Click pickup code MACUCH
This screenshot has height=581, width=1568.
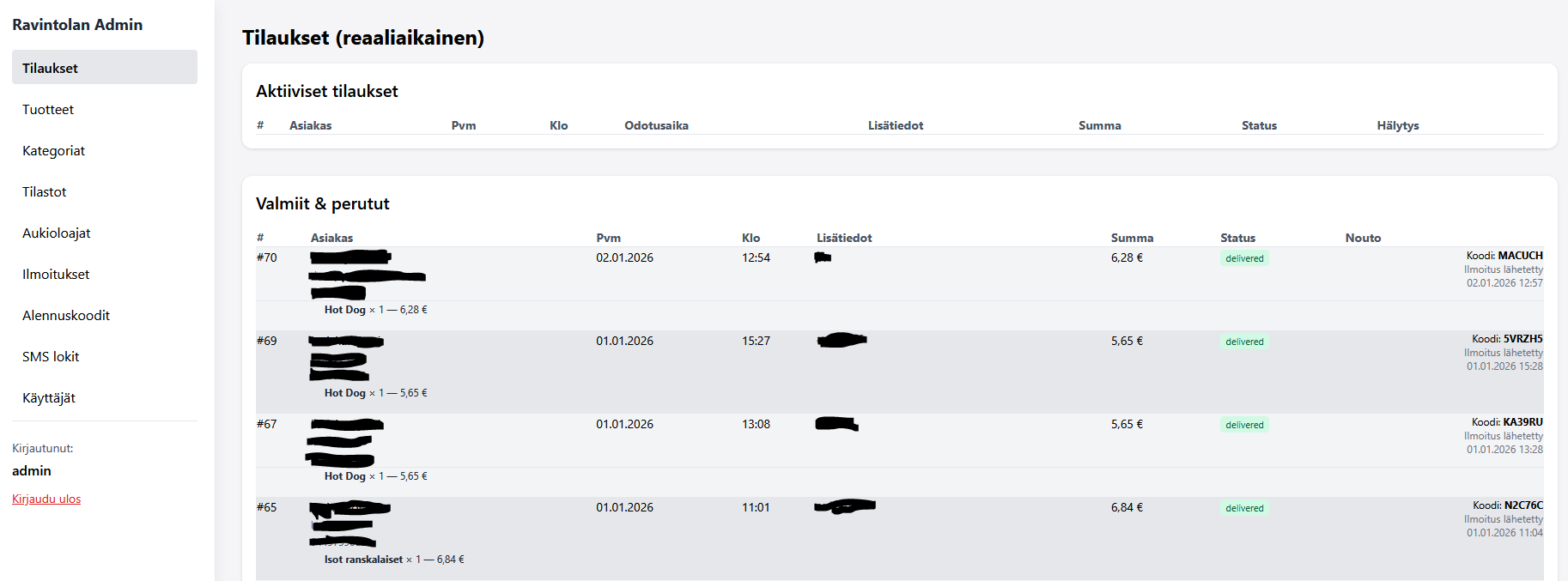coord(1520,256)
